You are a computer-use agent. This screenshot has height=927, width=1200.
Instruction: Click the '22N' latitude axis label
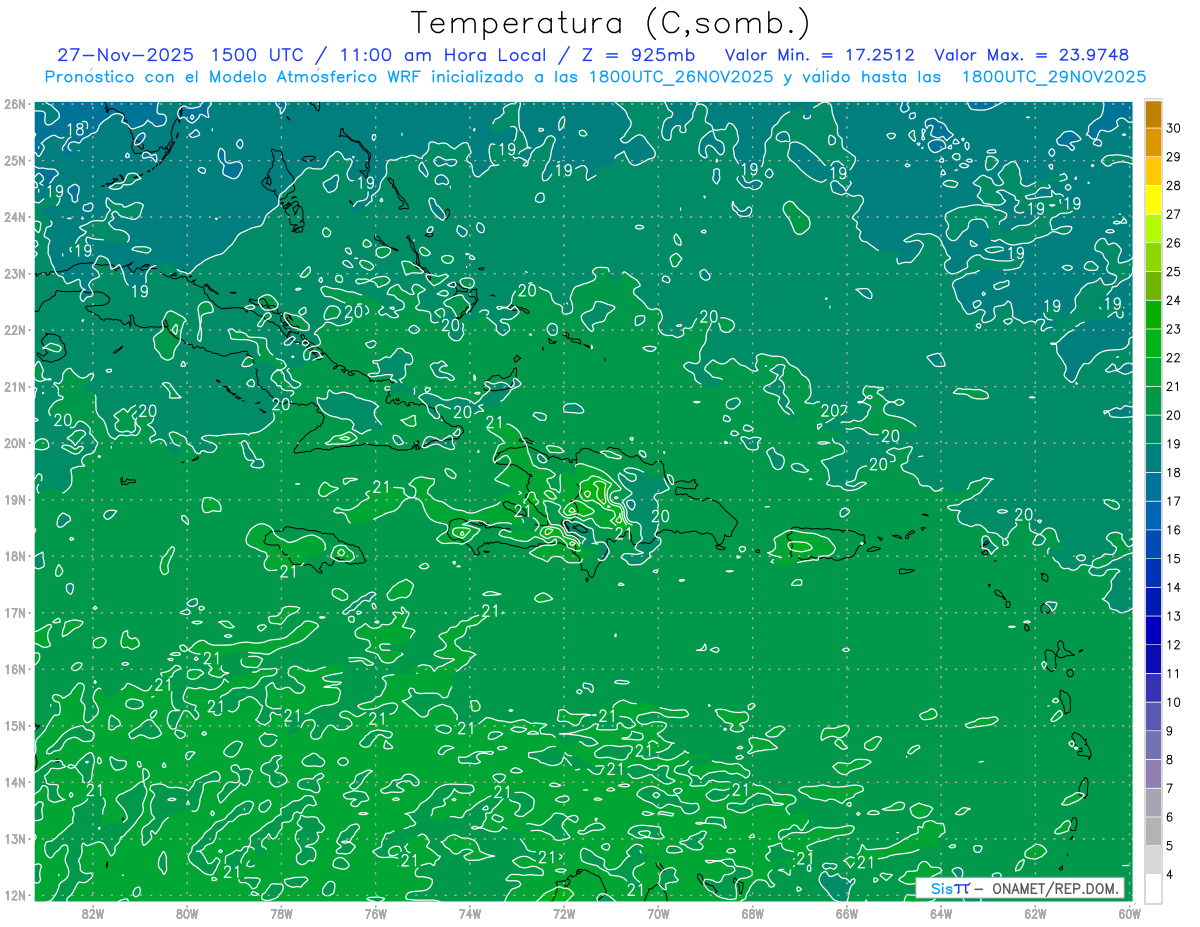click(14, 330)
